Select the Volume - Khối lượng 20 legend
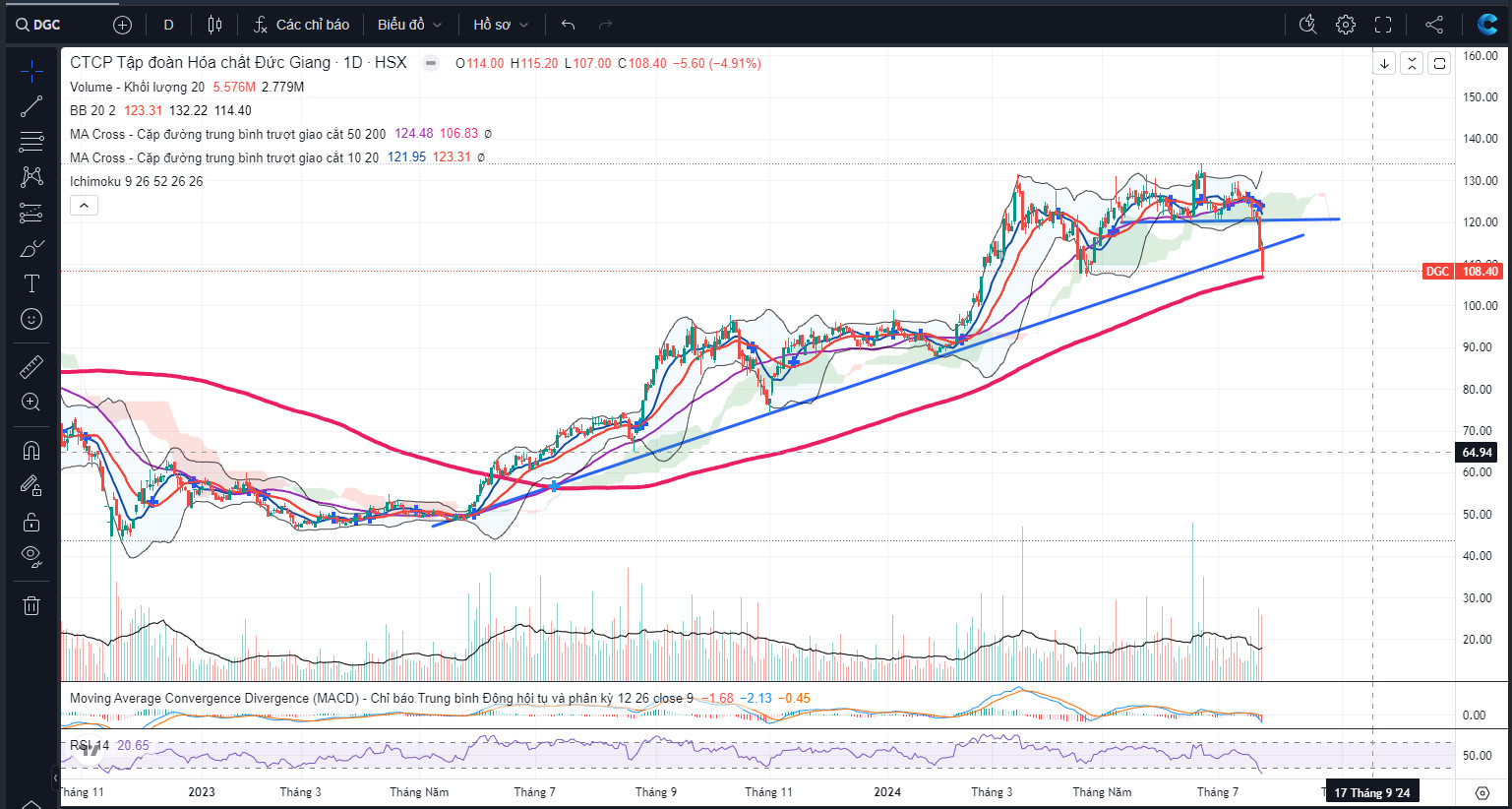This screenshot has height=809, width=1512. (x=137, y=87)
